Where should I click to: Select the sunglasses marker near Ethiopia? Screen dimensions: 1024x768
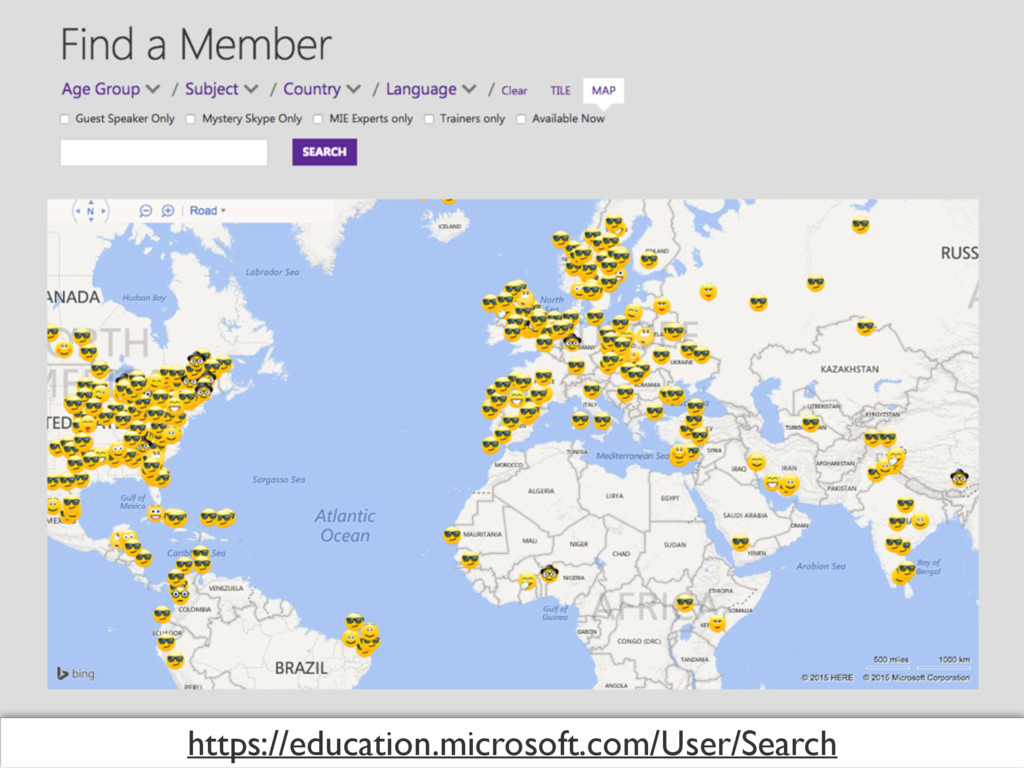pos(685,603)
